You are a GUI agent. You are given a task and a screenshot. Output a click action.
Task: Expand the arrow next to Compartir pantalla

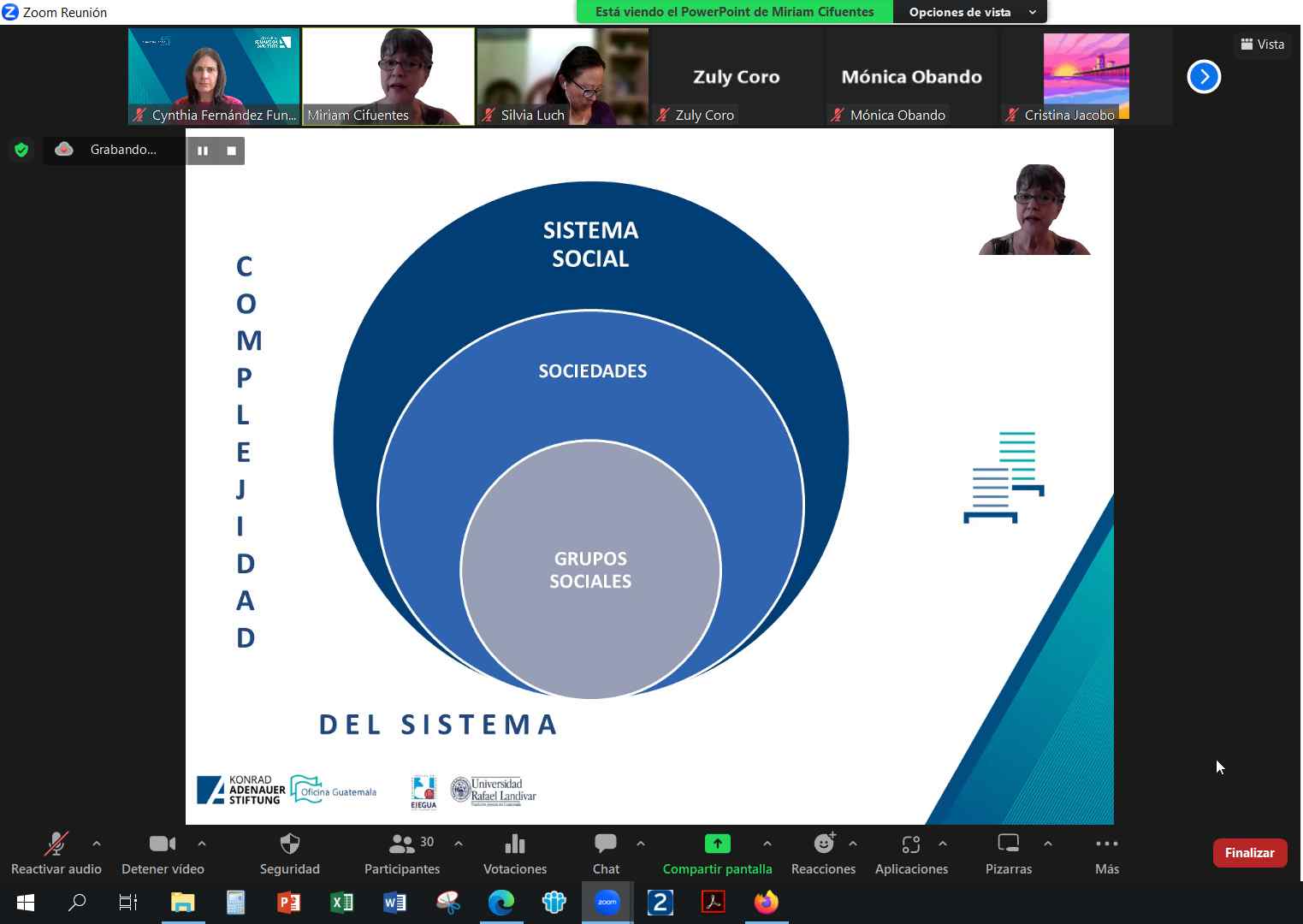pyautogui.click(x=767, y=844)
